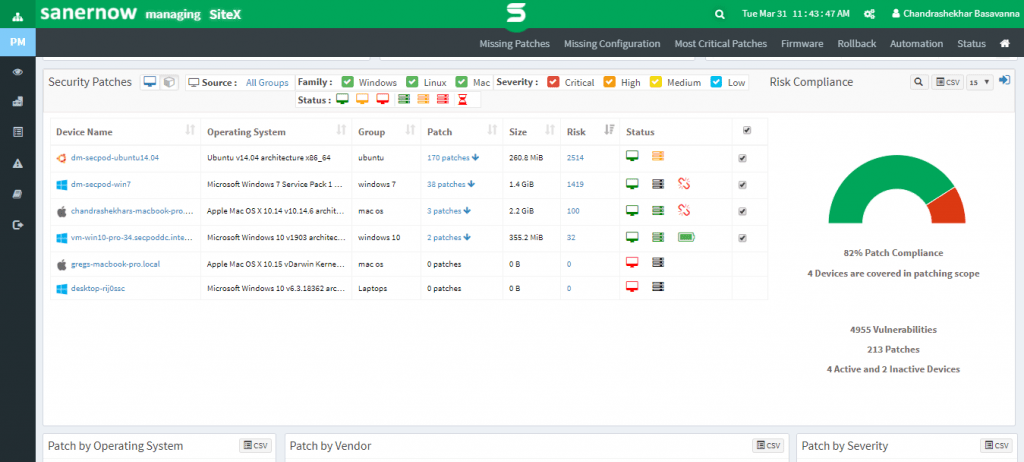Image resolution: width=1024 pixels, height=462 pixels.
Task: Open the list/compliance sidebar icon
Action: click(x=18, y=133)
